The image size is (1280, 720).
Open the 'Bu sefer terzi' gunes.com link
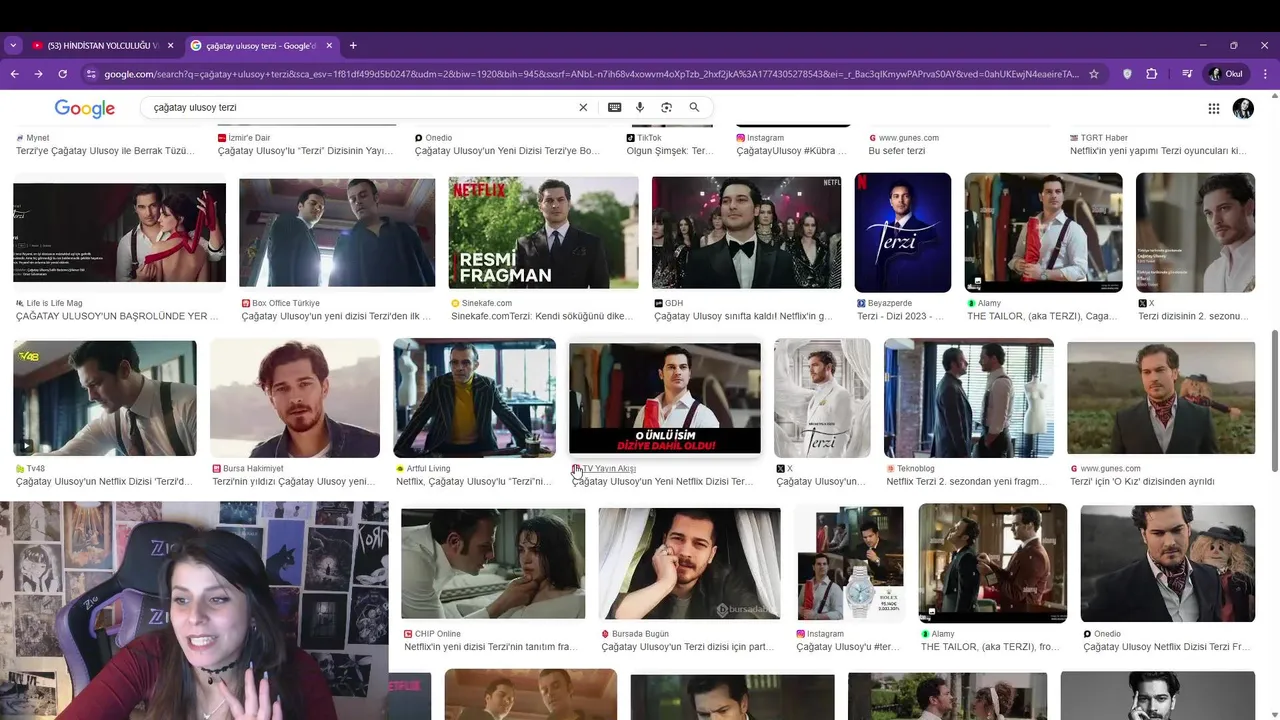[896, 151]
